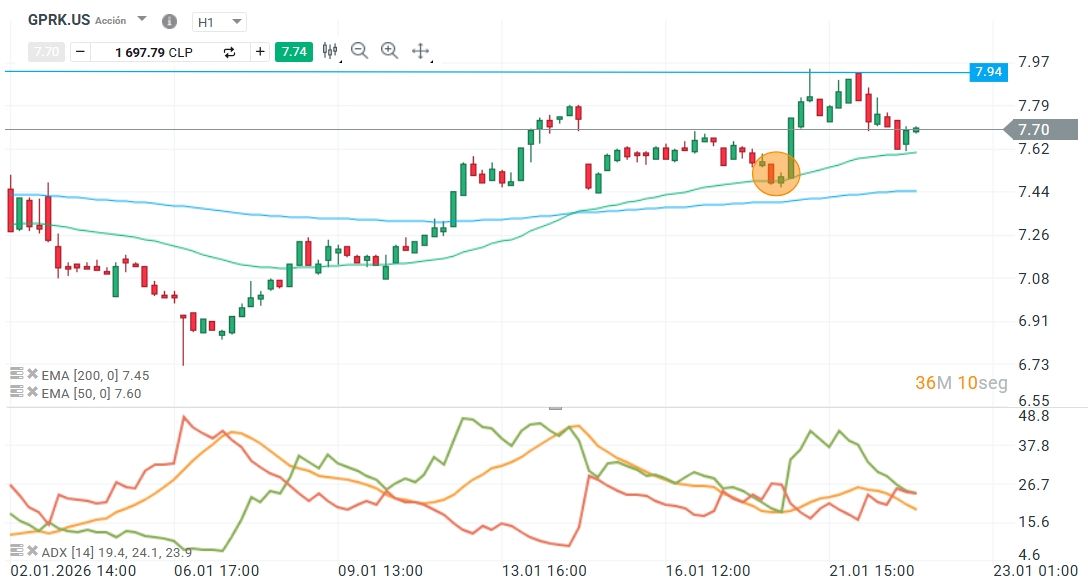
Task: Expand the GPRK.US symbol dropdown arrow
Action: 141,20
